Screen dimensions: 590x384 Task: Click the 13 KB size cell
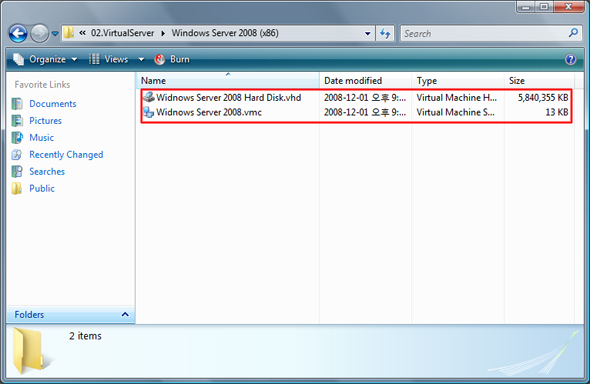click(x=557, y=112)
